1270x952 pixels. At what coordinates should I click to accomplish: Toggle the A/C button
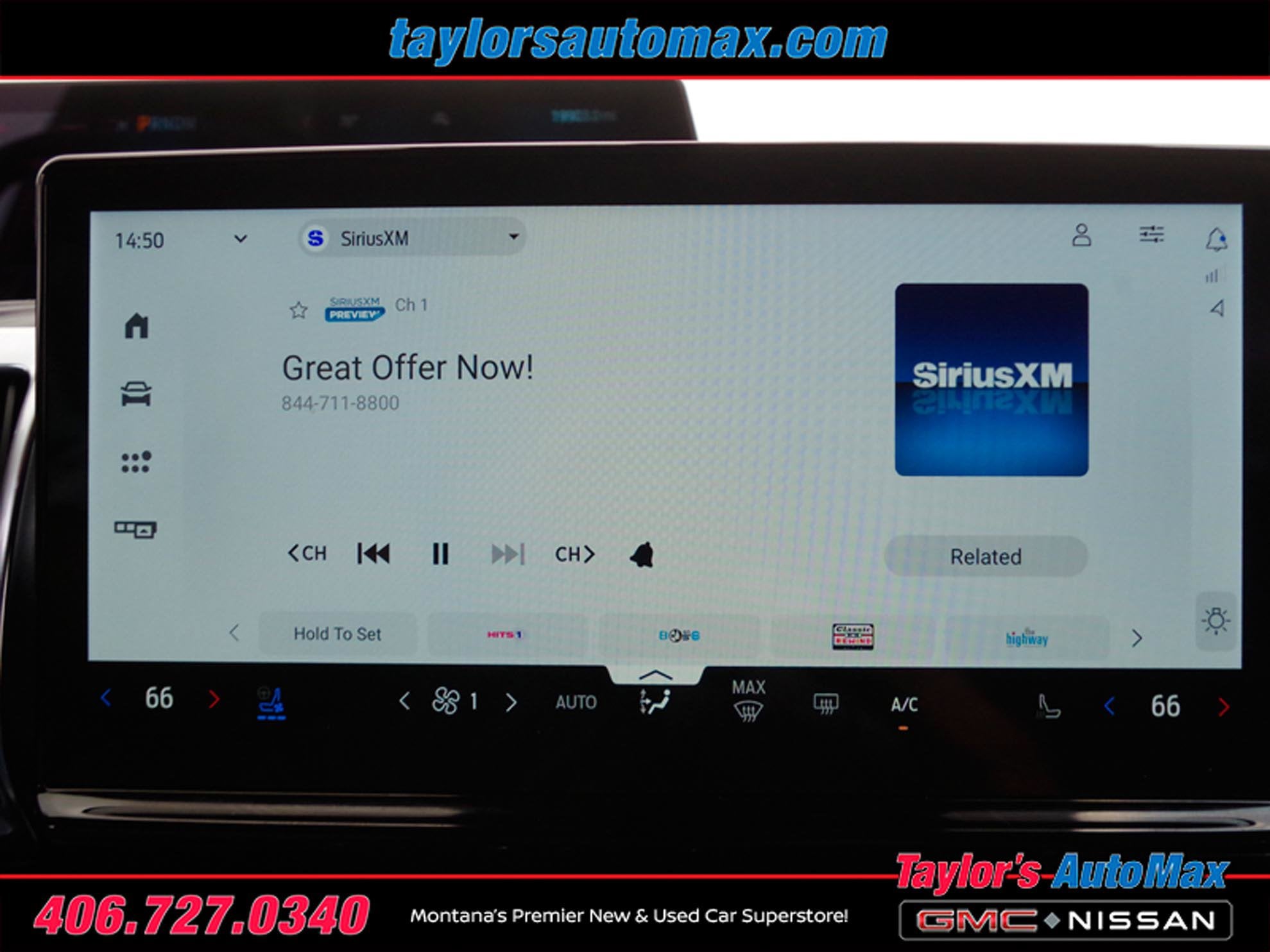point(904,705)
